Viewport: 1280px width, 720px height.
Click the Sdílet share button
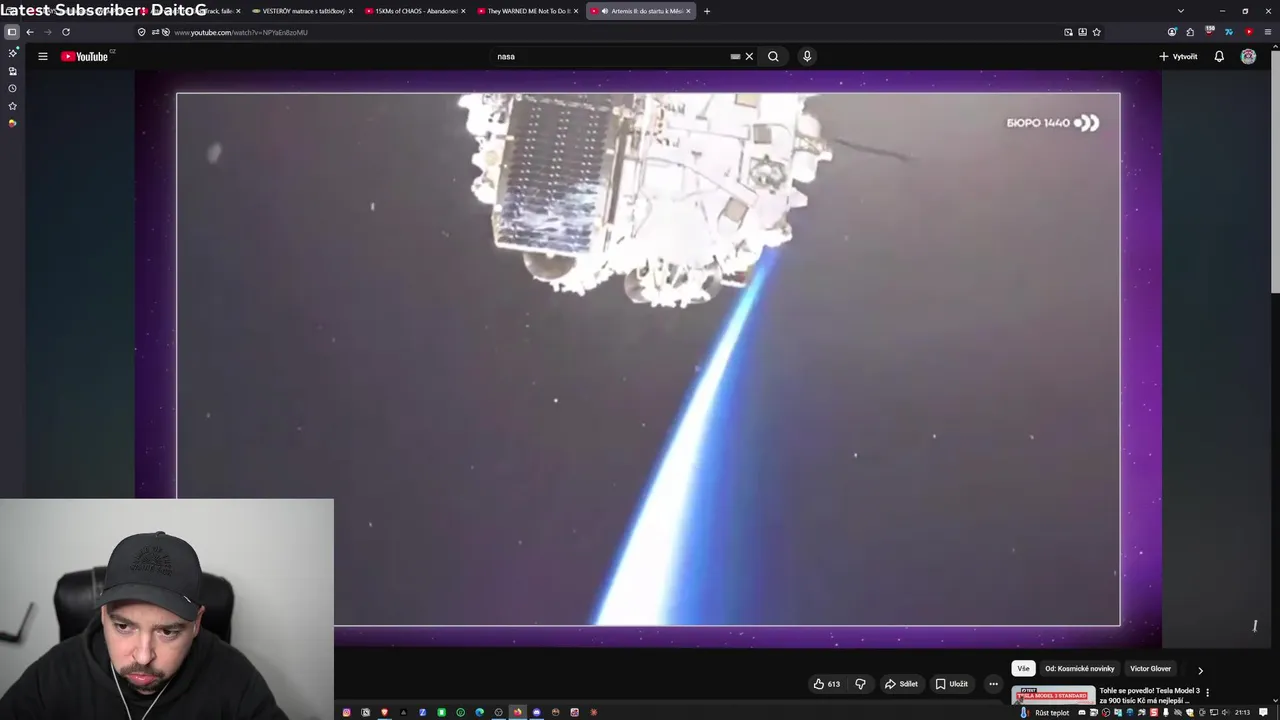coord(901,684)
